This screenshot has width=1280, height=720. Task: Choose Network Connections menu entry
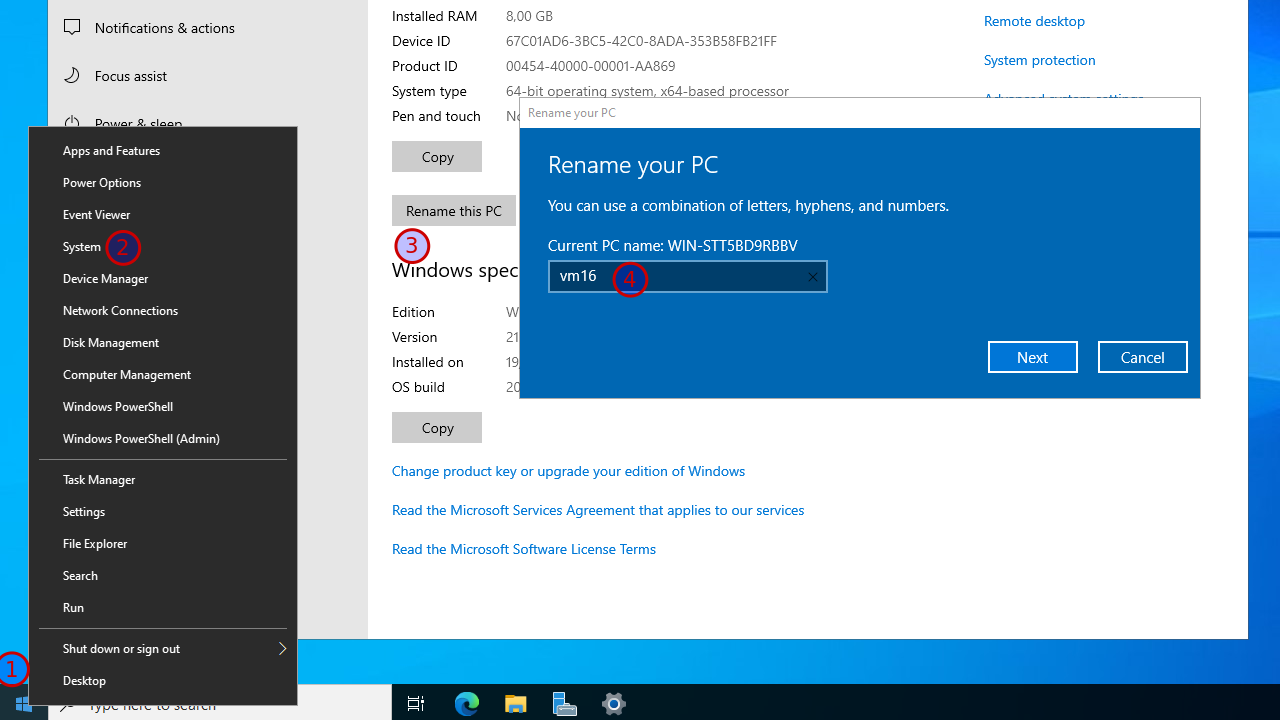point(163,311)
